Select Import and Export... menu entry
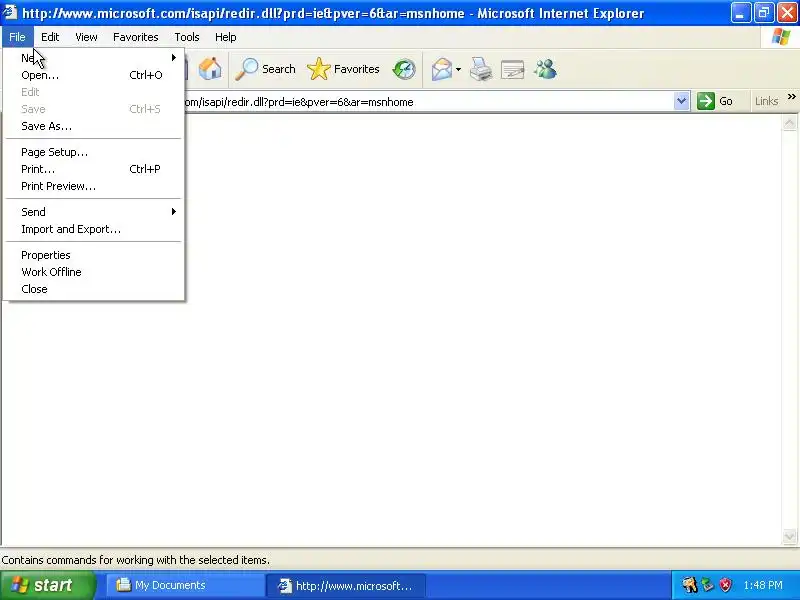Viewport: 800px width, 600px height. tap(94, 229)
